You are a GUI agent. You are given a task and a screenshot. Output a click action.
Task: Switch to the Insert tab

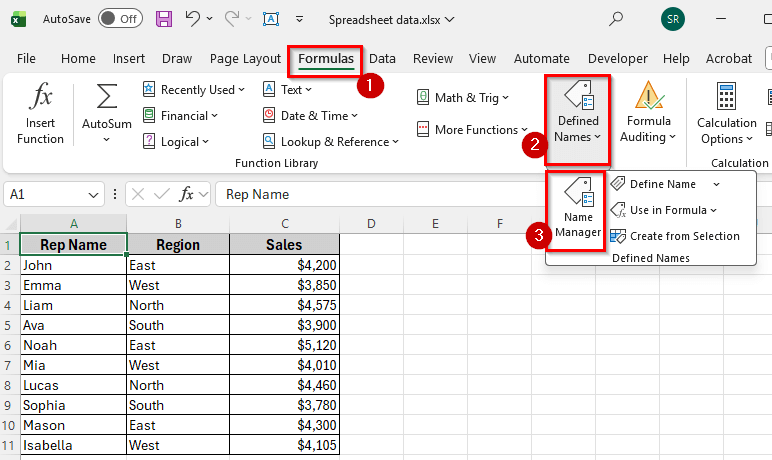129,59
